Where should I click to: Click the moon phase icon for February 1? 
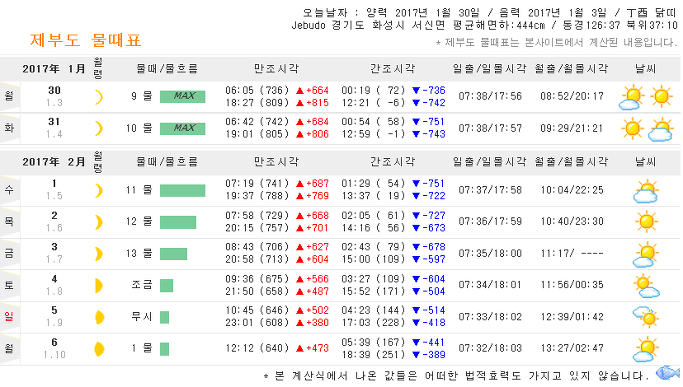tap(99, 190)
